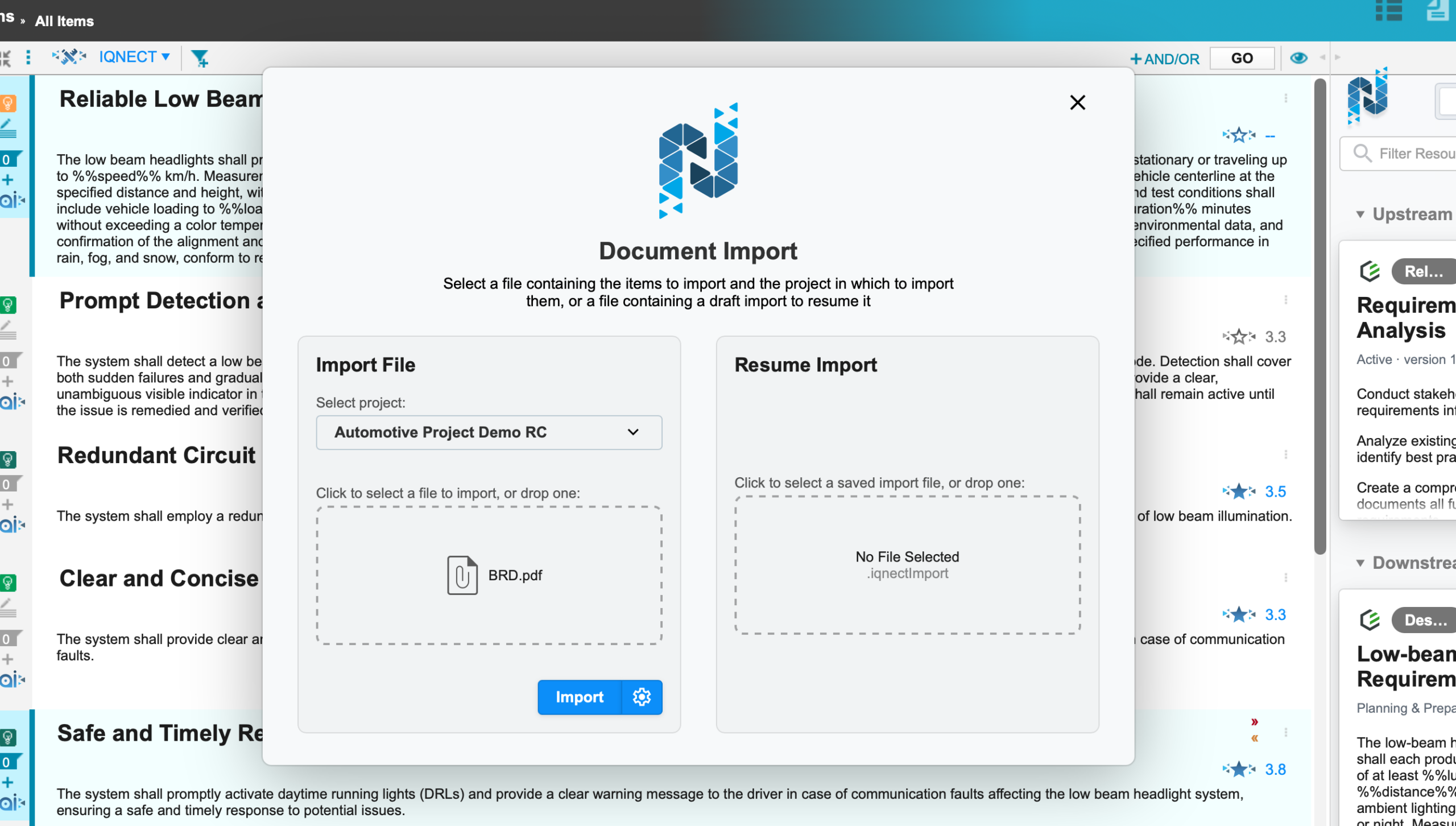1456x826 pixels.
Task: Click the Import button
Action: (580, 697)
